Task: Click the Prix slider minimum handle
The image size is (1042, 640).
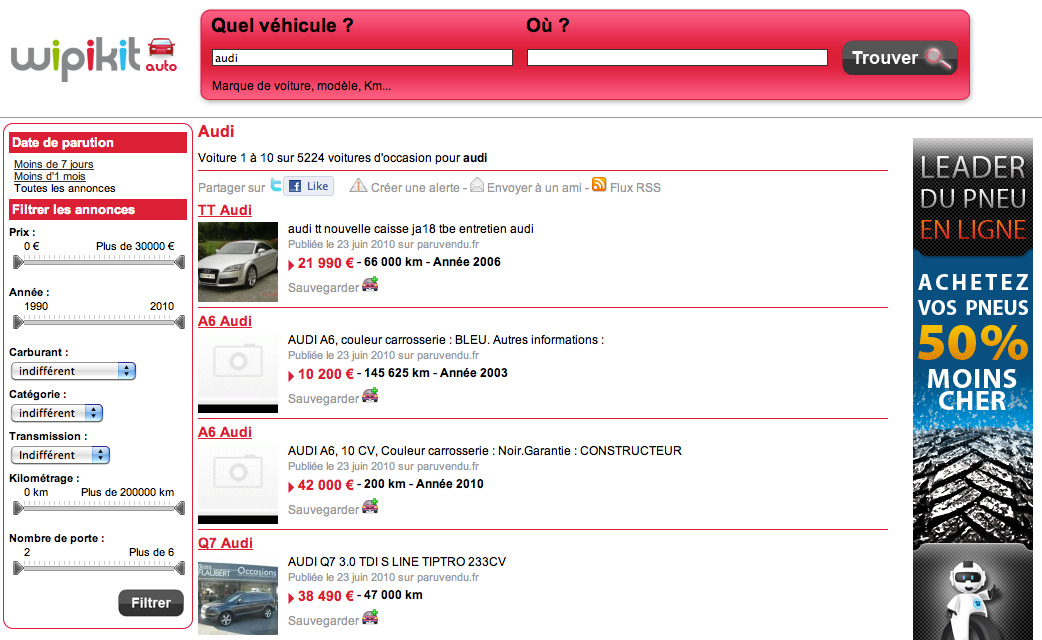Action: pos(18,263)
